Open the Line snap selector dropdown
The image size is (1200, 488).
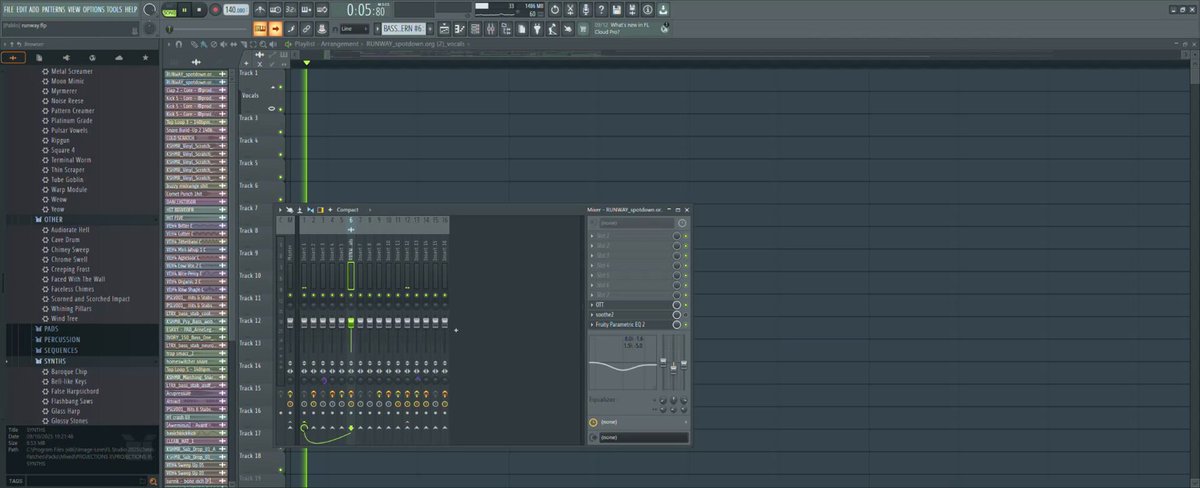pyautogui.click(x=354, y=29)
